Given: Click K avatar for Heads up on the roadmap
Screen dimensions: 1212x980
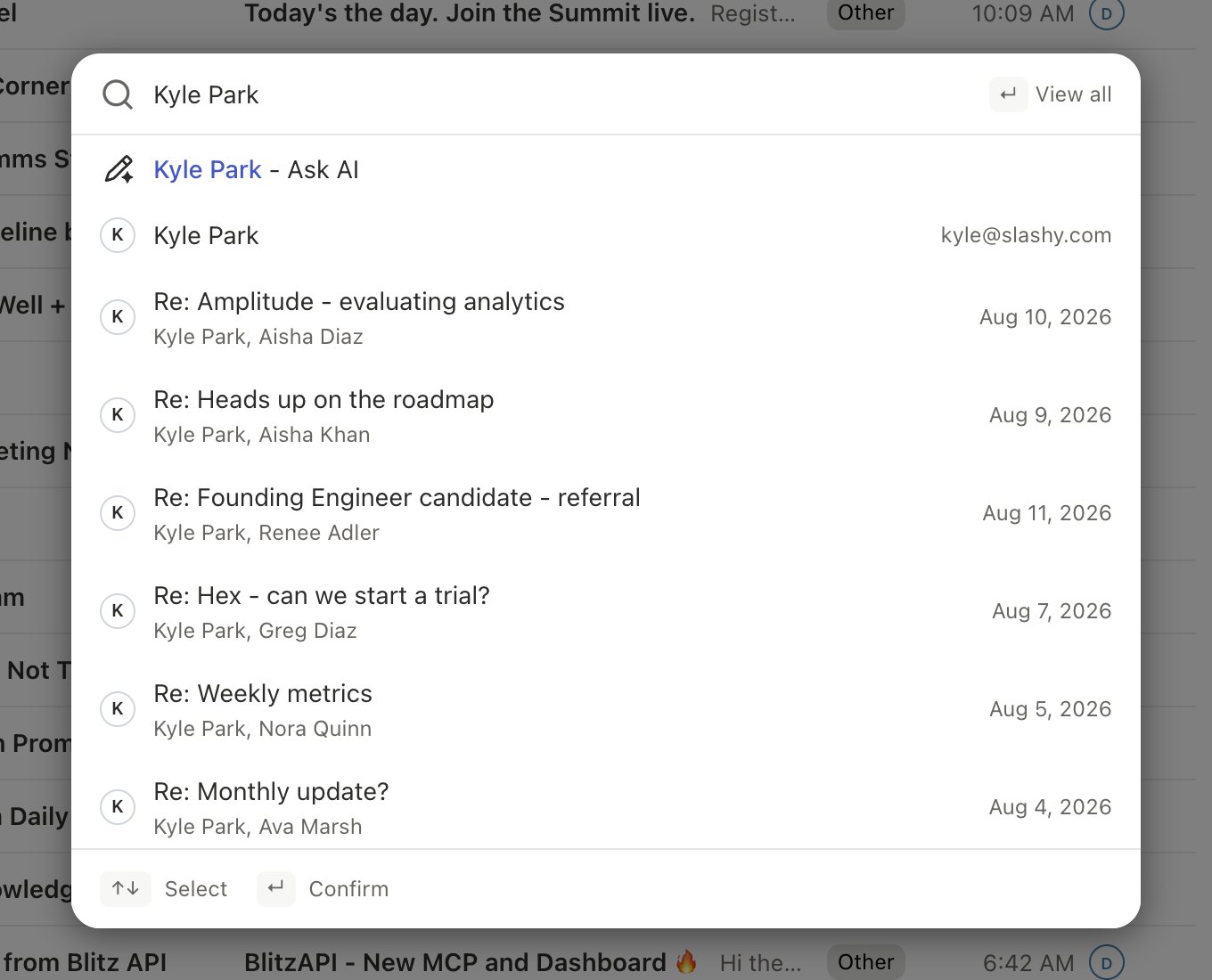Looking at the screenshot, I should tap(118, 415).
